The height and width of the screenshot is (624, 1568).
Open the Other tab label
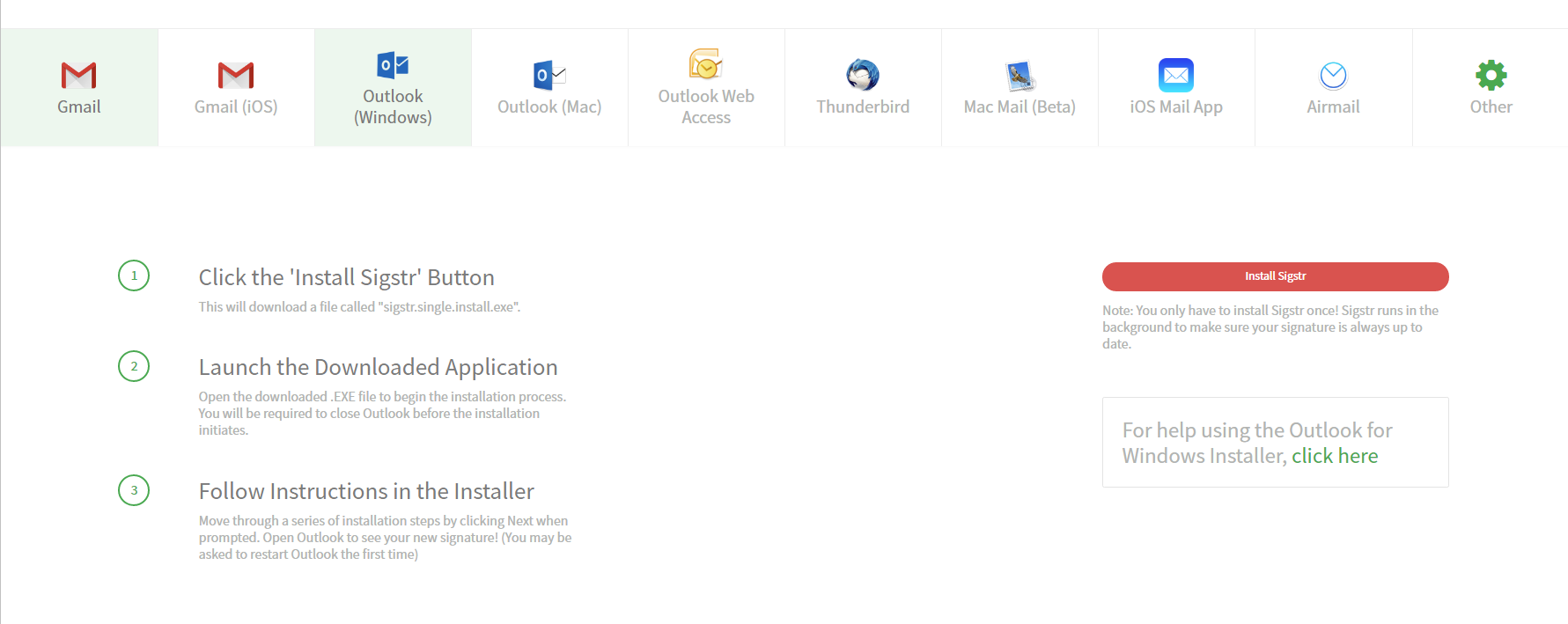pos(1491,106)
